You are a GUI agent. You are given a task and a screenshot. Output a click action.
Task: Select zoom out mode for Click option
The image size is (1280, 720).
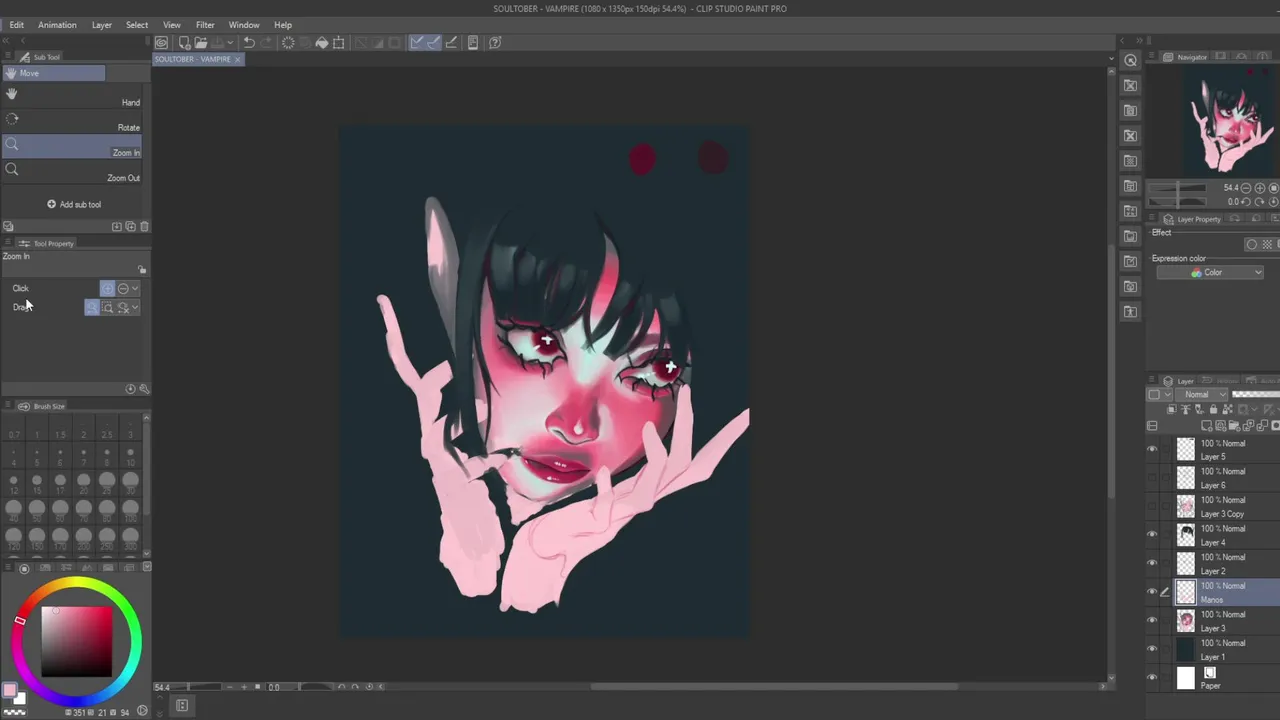click(122, 288)
